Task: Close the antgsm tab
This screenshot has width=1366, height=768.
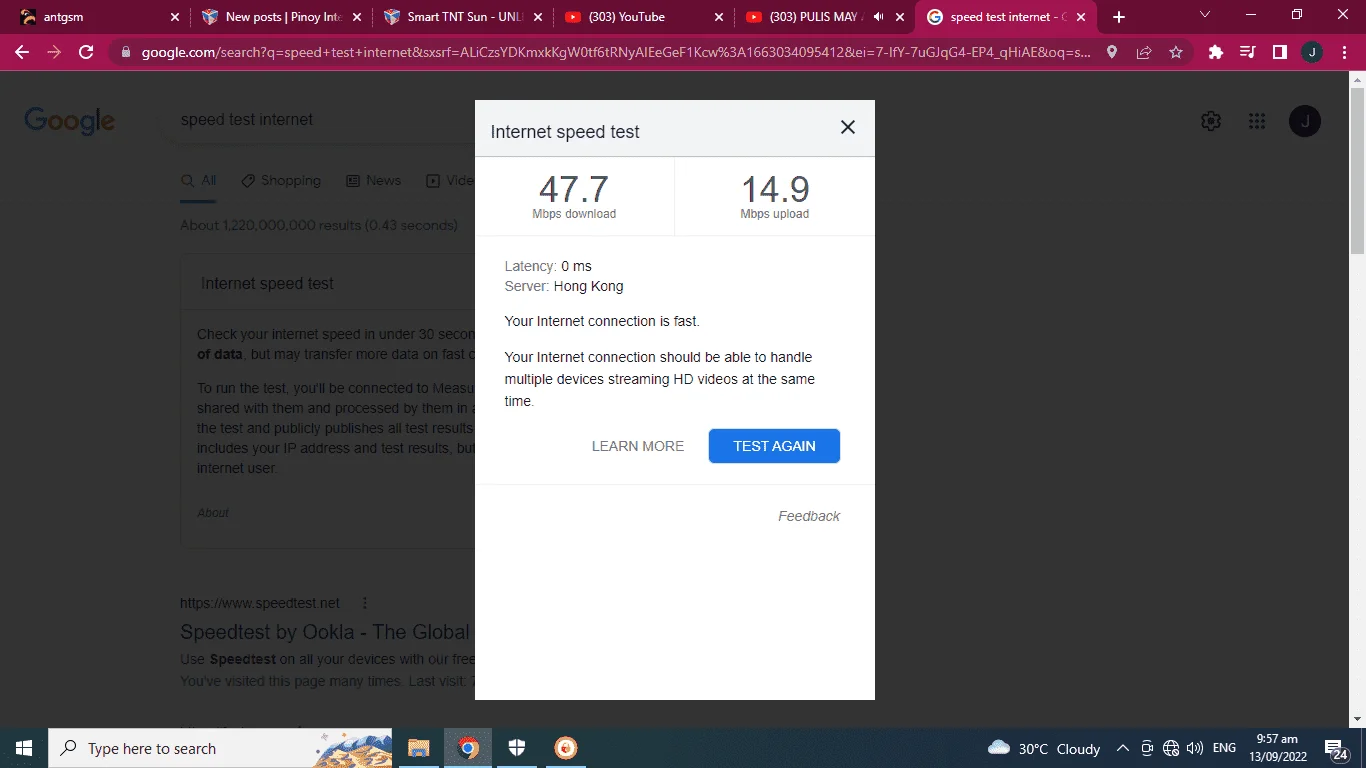Action: tap(175, 17)
